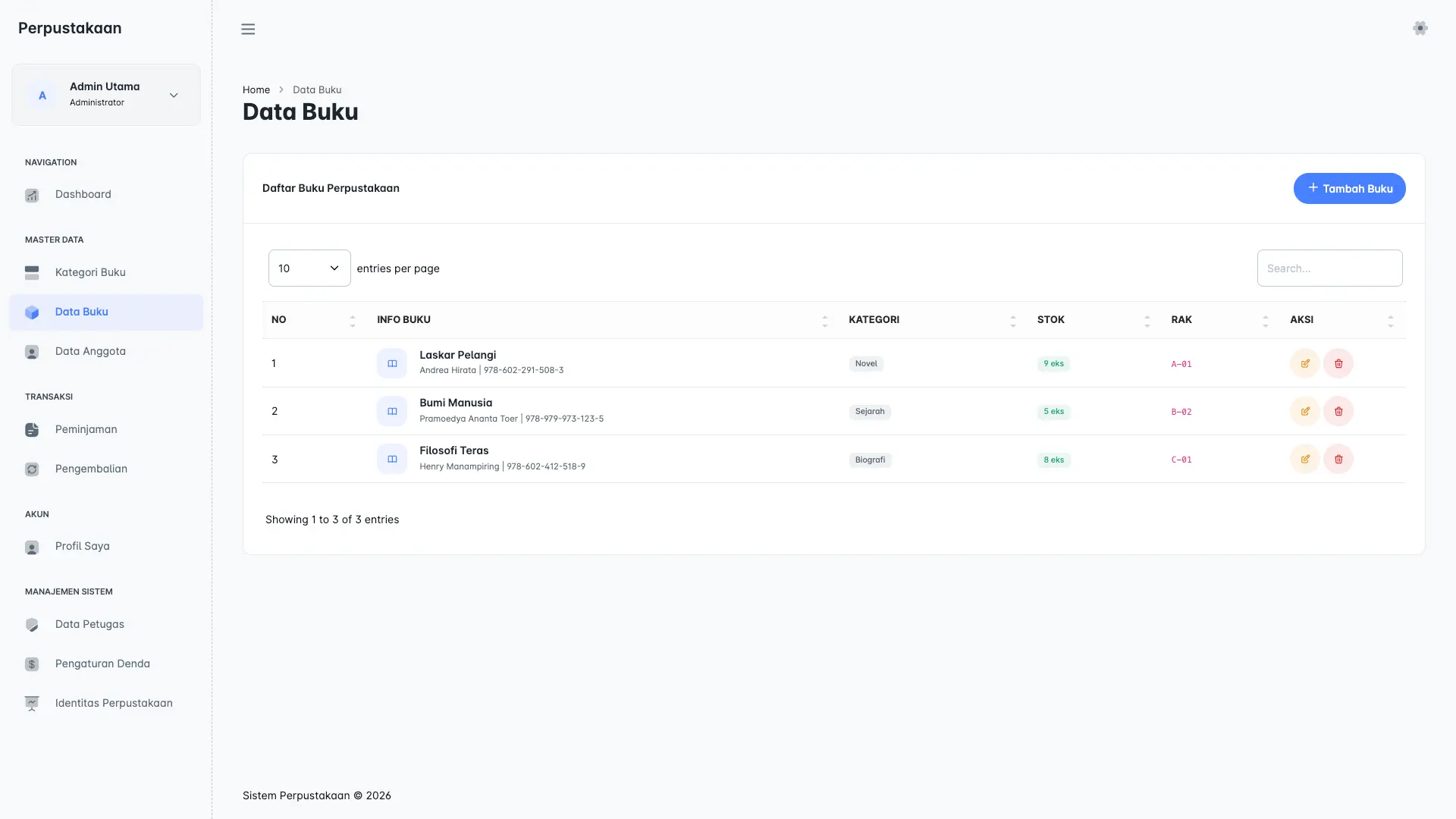
Task: Delete the Laskar Pelangi book entry
Action: pos(1338,363)
